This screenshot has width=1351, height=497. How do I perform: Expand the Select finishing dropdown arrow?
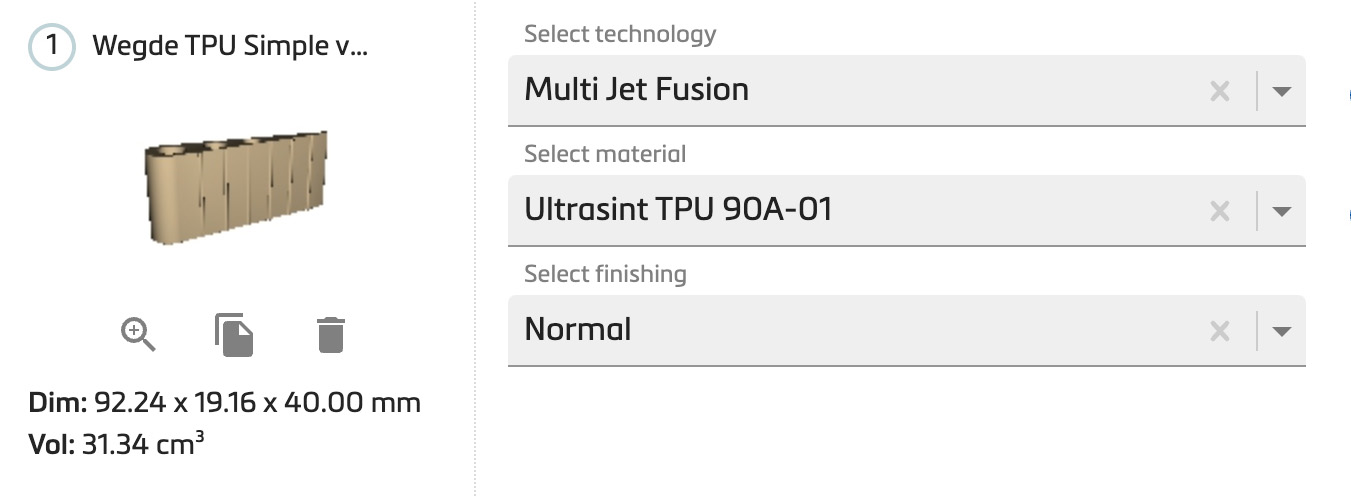(x=1281, y=331)
